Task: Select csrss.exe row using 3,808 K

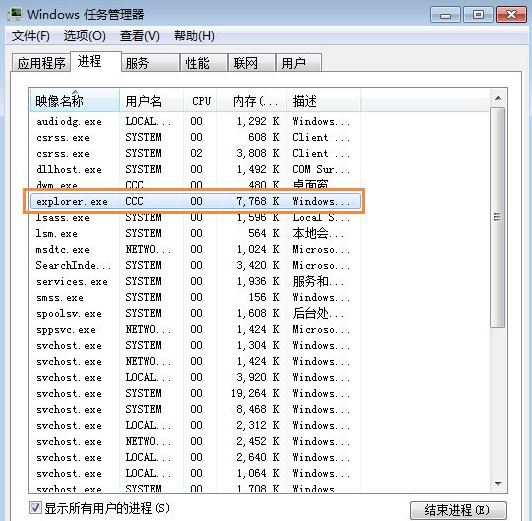Action: 195,153
